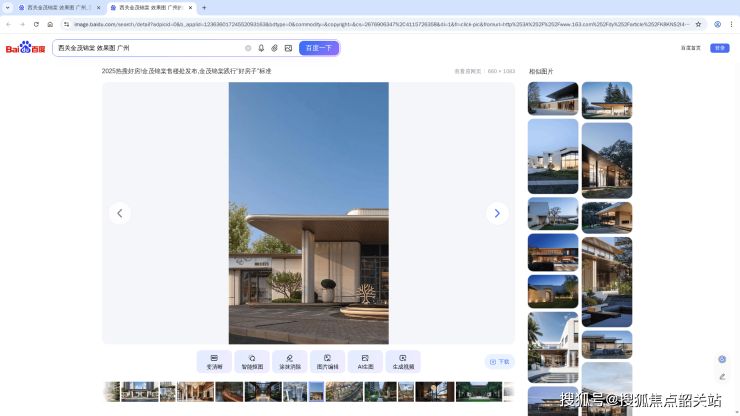Open the 百度首页 link
The image size is (740, 416).
pyautogui.click(x=690, y=48)
